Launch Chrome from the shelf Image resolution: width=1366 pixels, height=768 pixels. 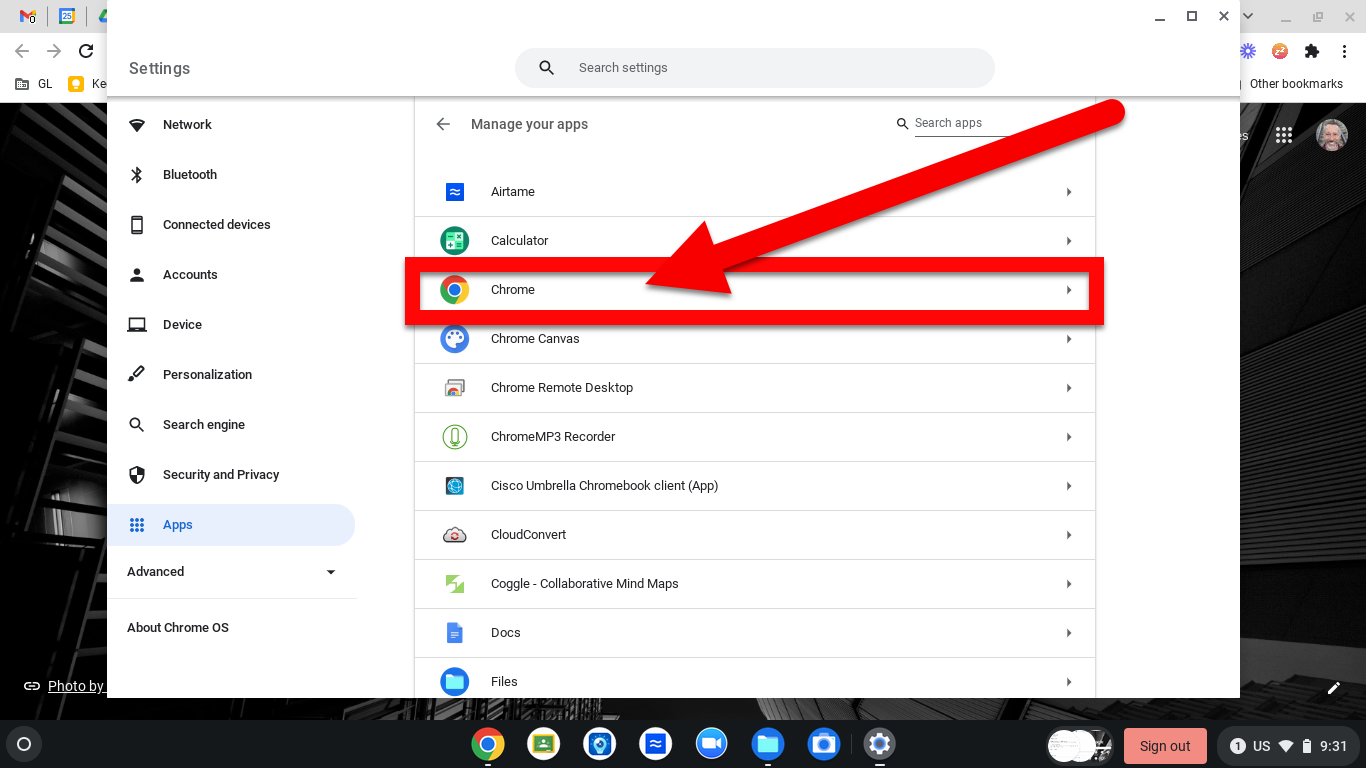tap(488, 744)
